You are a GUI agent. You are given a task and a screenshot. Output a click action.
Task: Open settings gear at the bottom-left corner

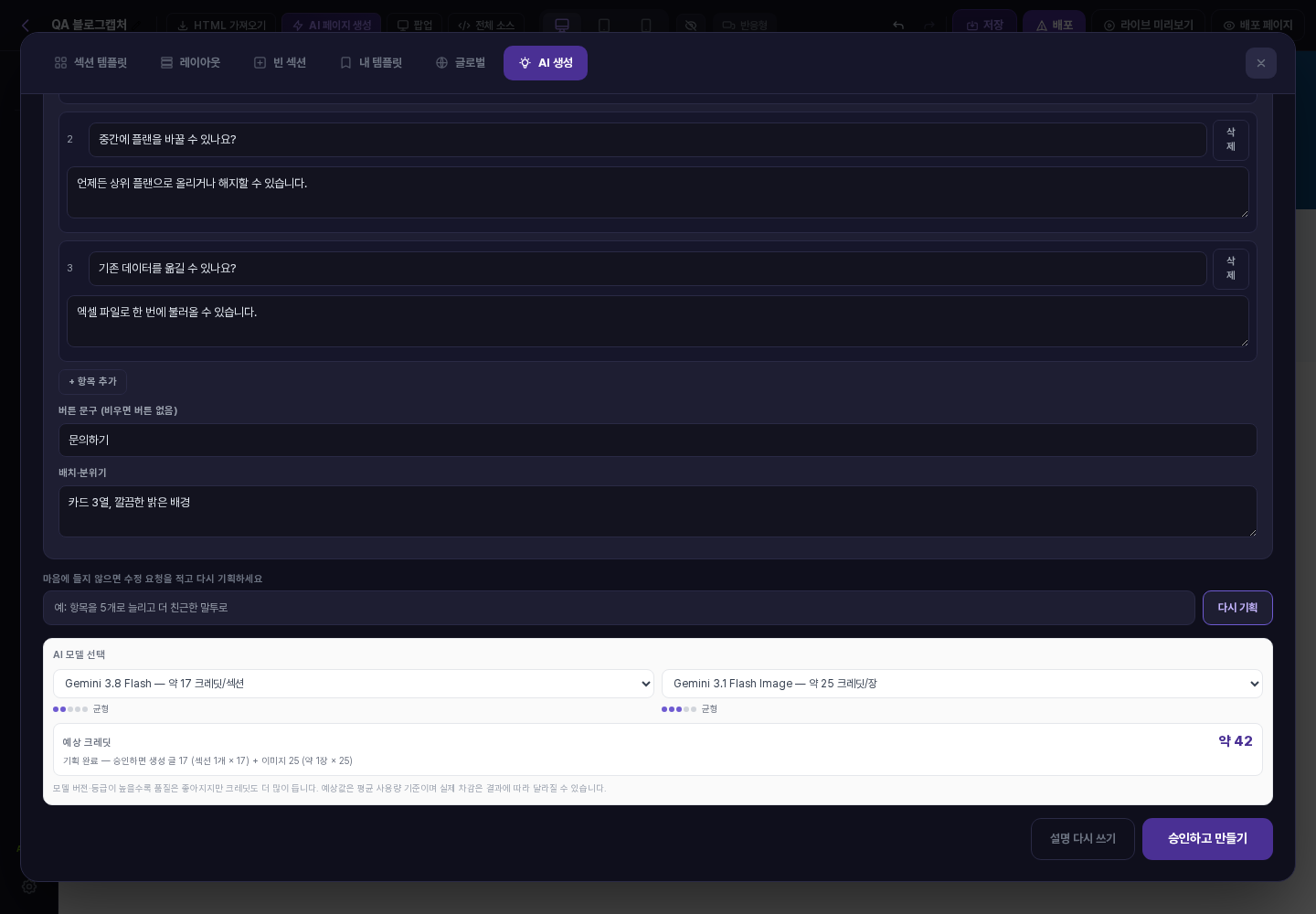(29, 887)
